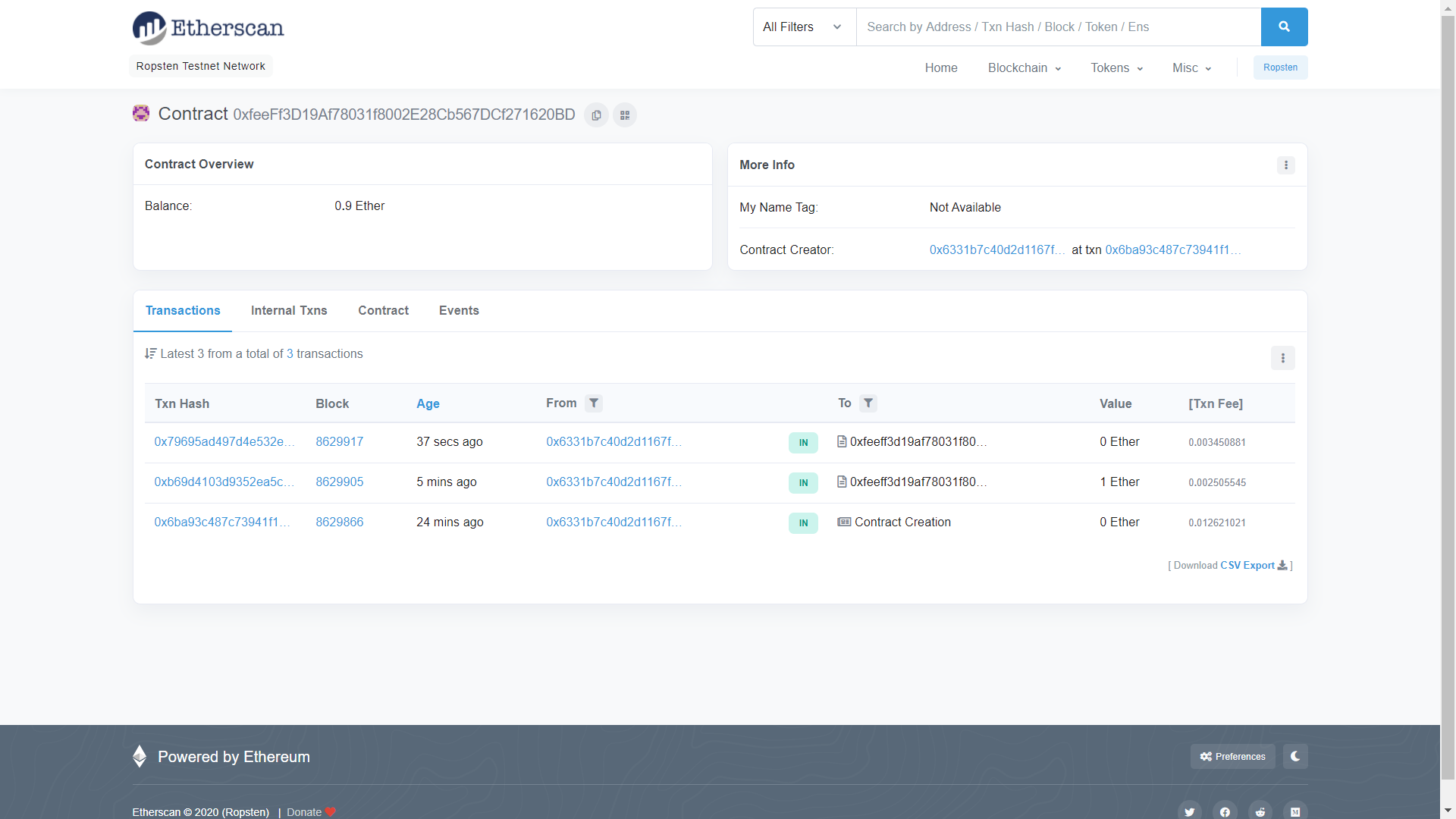1456x819 pixels.
Task: Open transaction 0x6ba93c487c73941f1 in table
Action: click(x=222, y=522)
